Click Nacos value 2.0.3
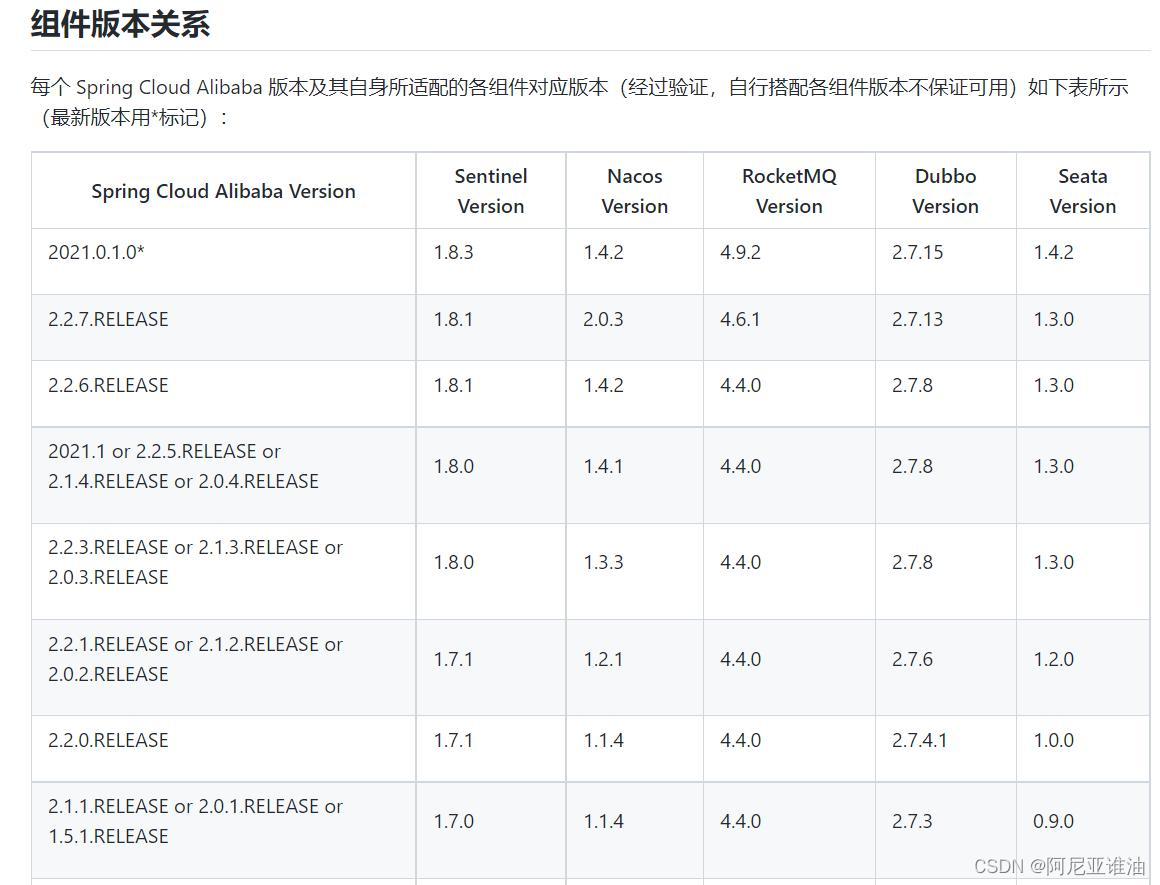This screenshot has width=1160, height=885. click(603, 319)
